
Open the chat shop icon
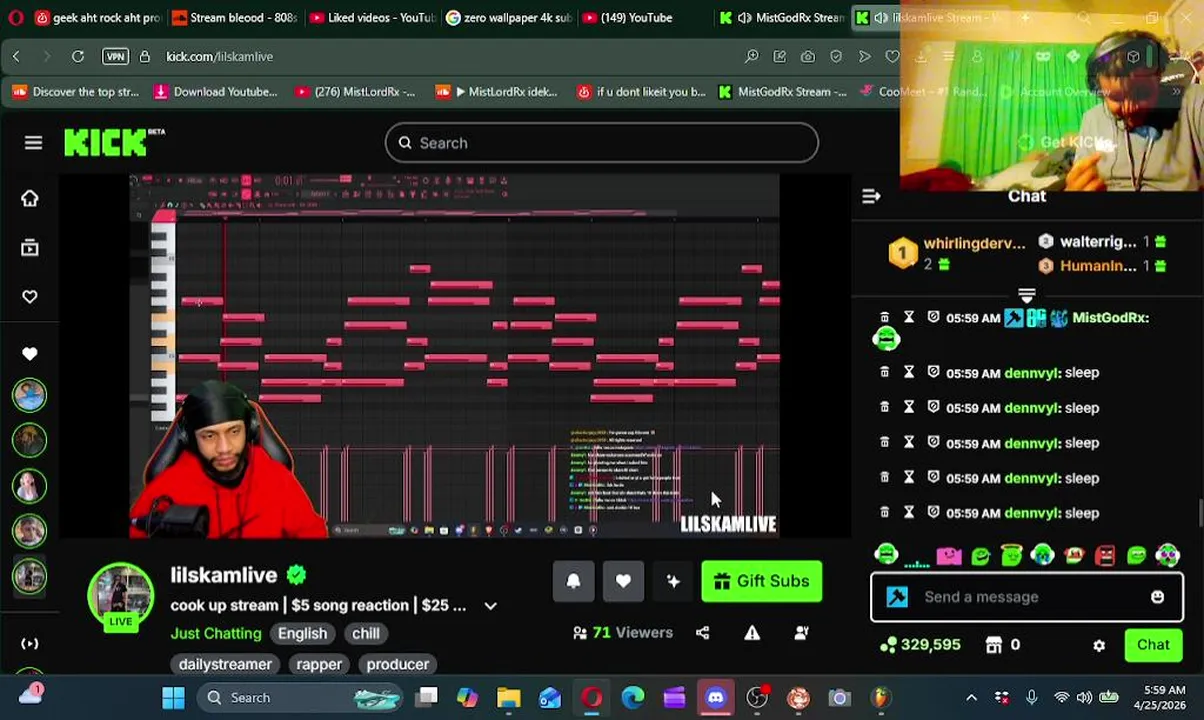pyautogui.click(x=993, y=645)
